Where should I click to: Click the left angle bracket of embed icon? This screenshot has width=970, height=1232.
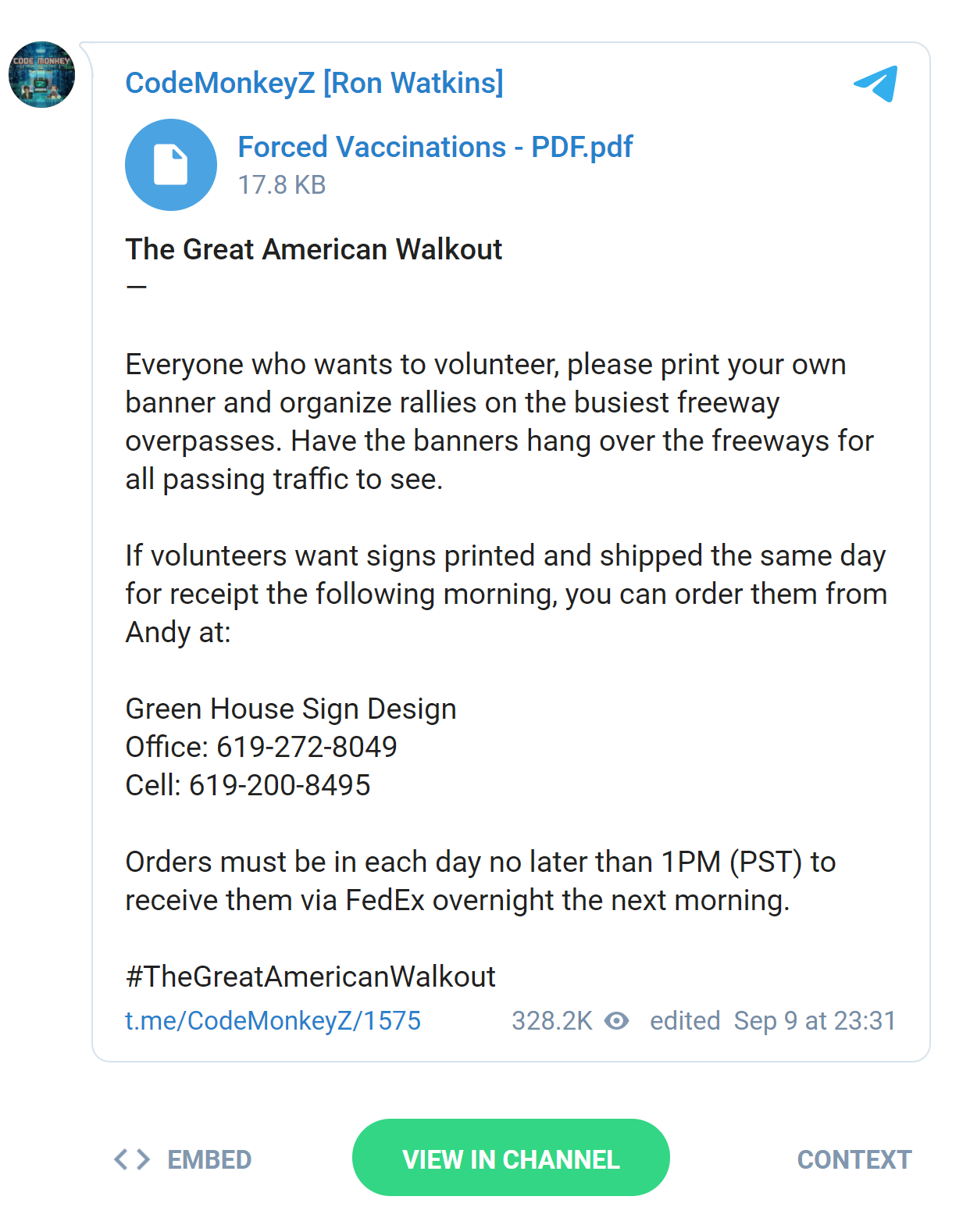click(x=123, y=1159)
